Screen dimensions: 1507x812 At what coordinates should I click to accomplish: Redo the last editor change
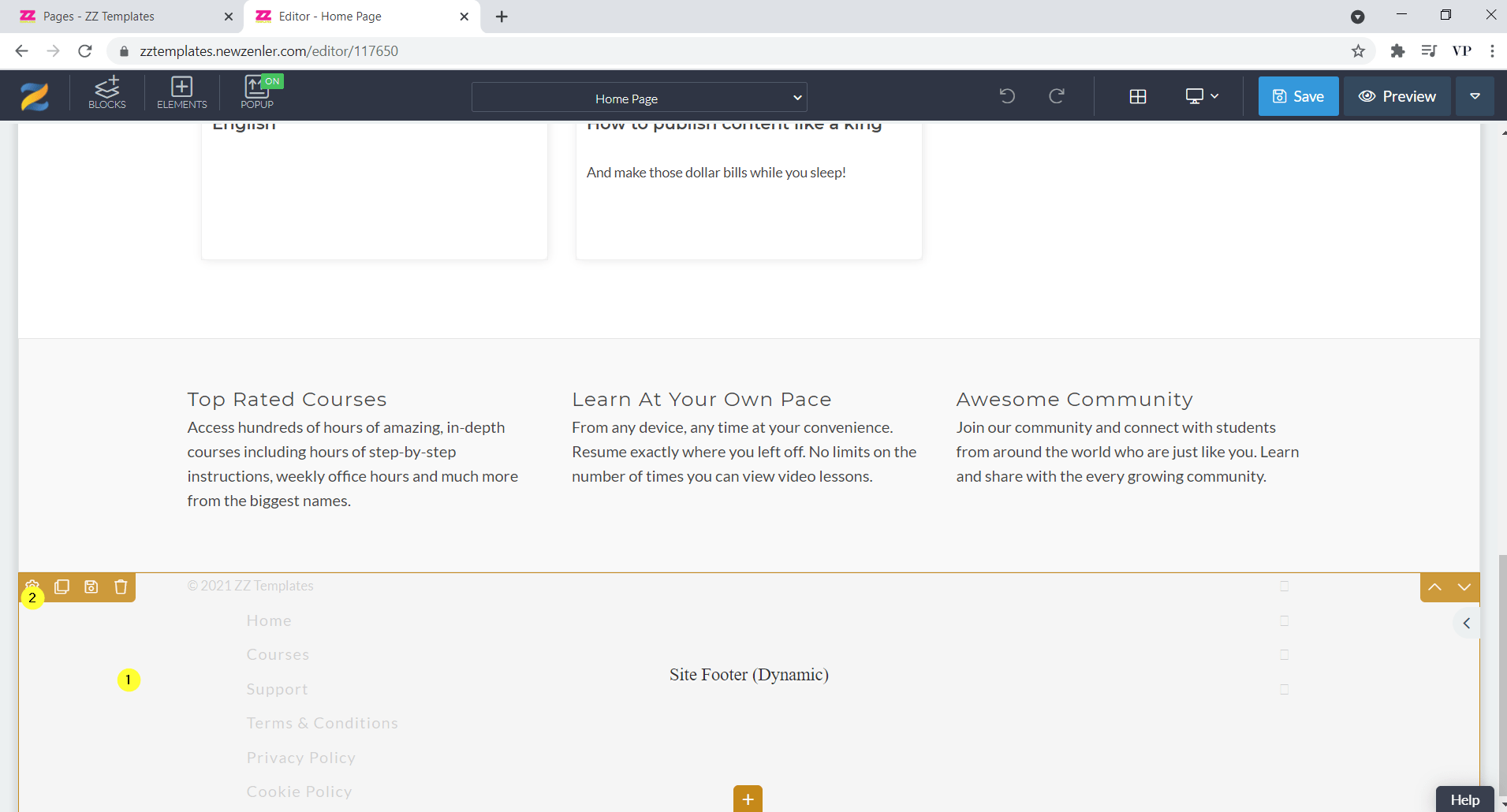coord(1057,96)
